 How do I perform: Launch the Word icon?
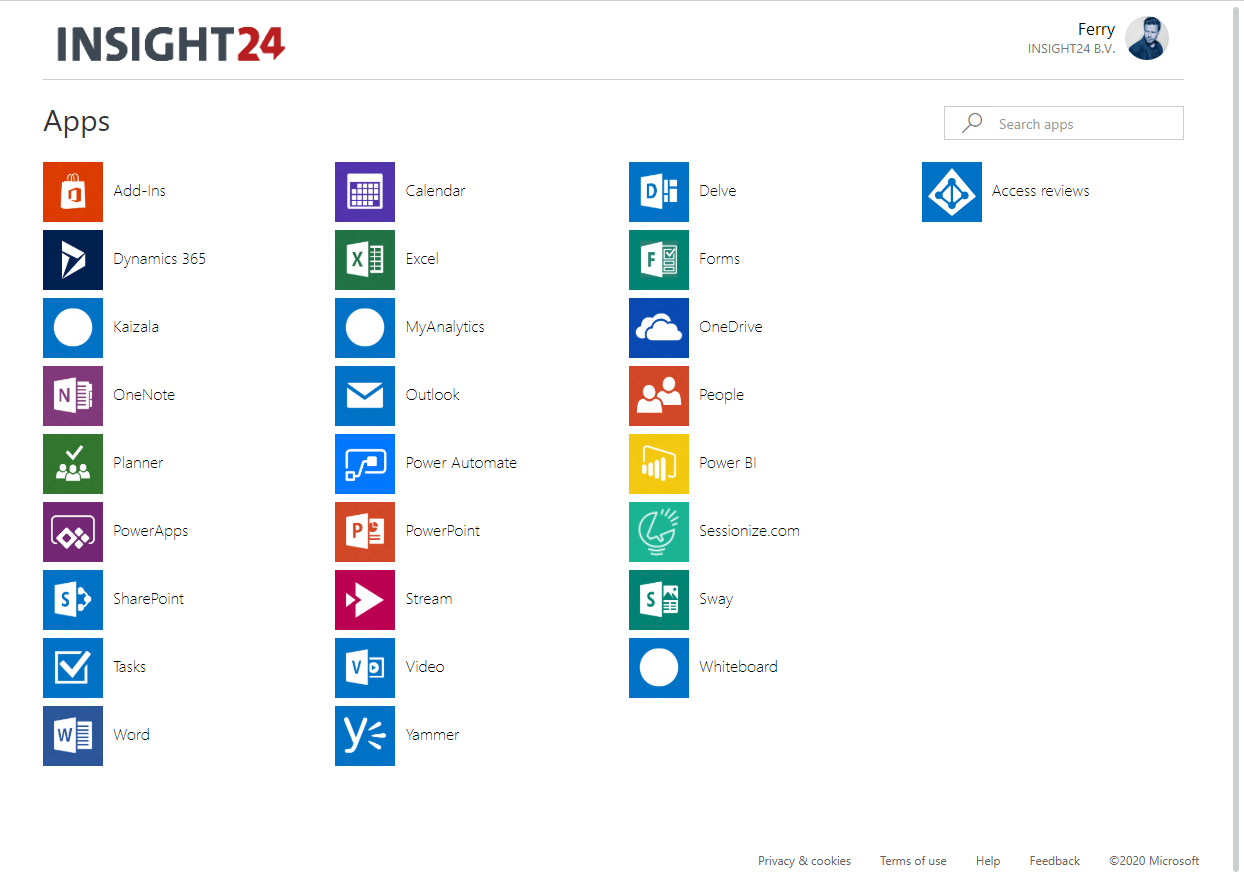73,736
